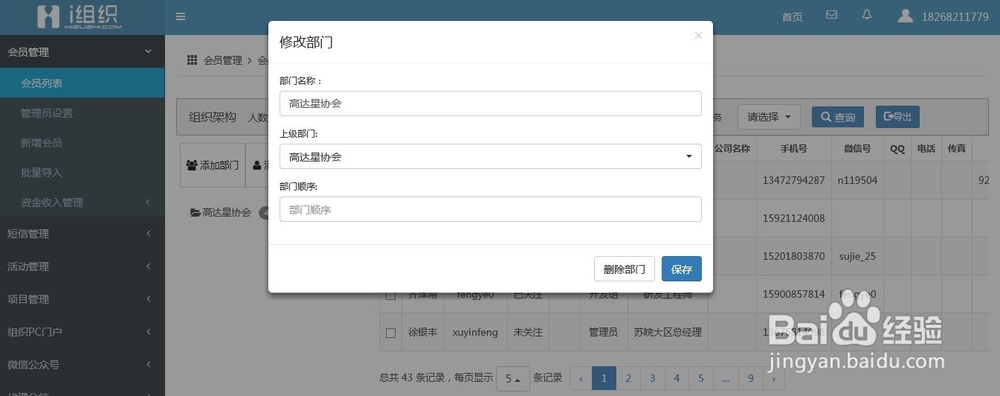Go to the previous page arrow

(581, 378)
